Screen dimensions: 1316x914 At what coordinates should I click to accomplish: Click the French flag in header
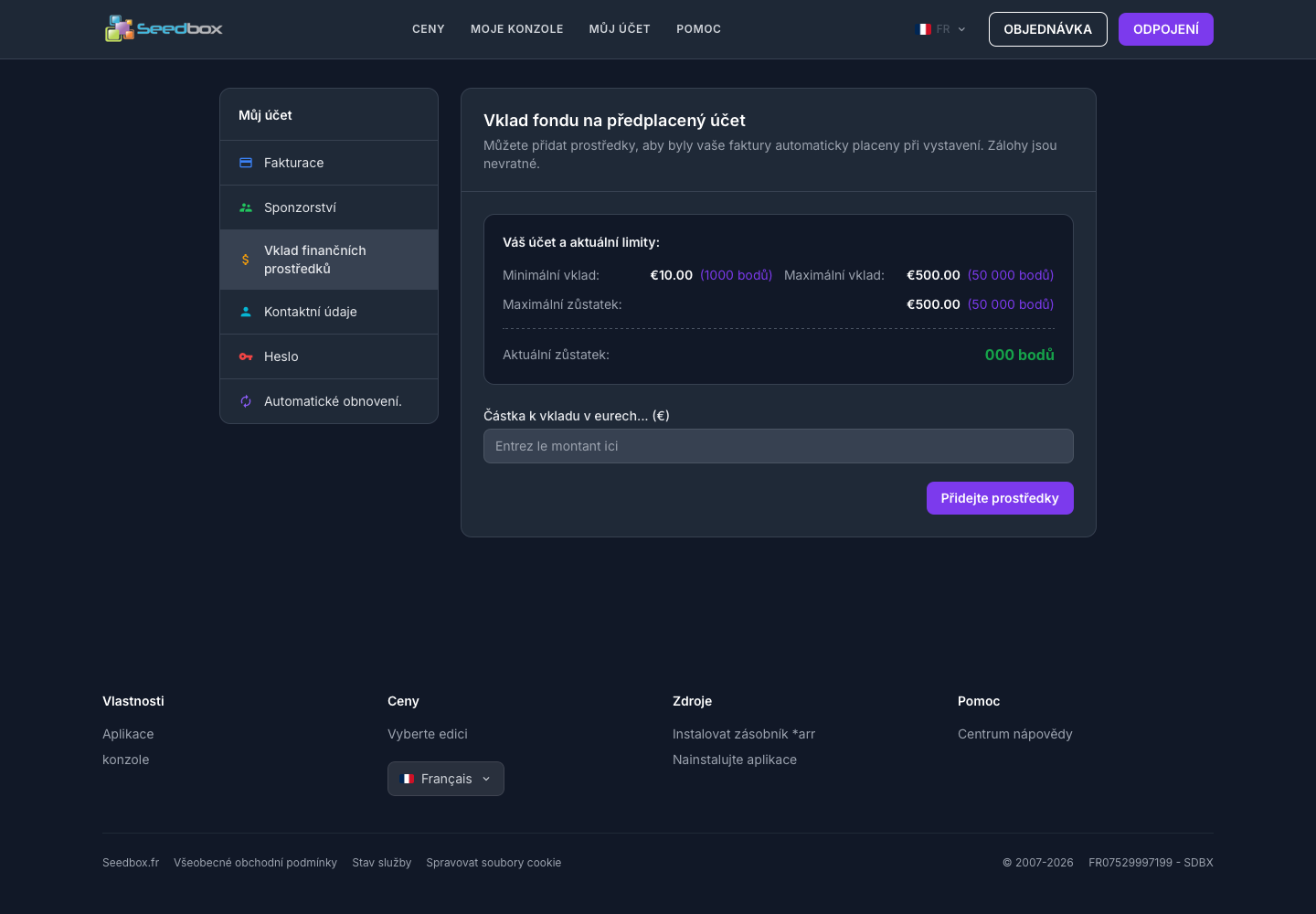[925, 29]
